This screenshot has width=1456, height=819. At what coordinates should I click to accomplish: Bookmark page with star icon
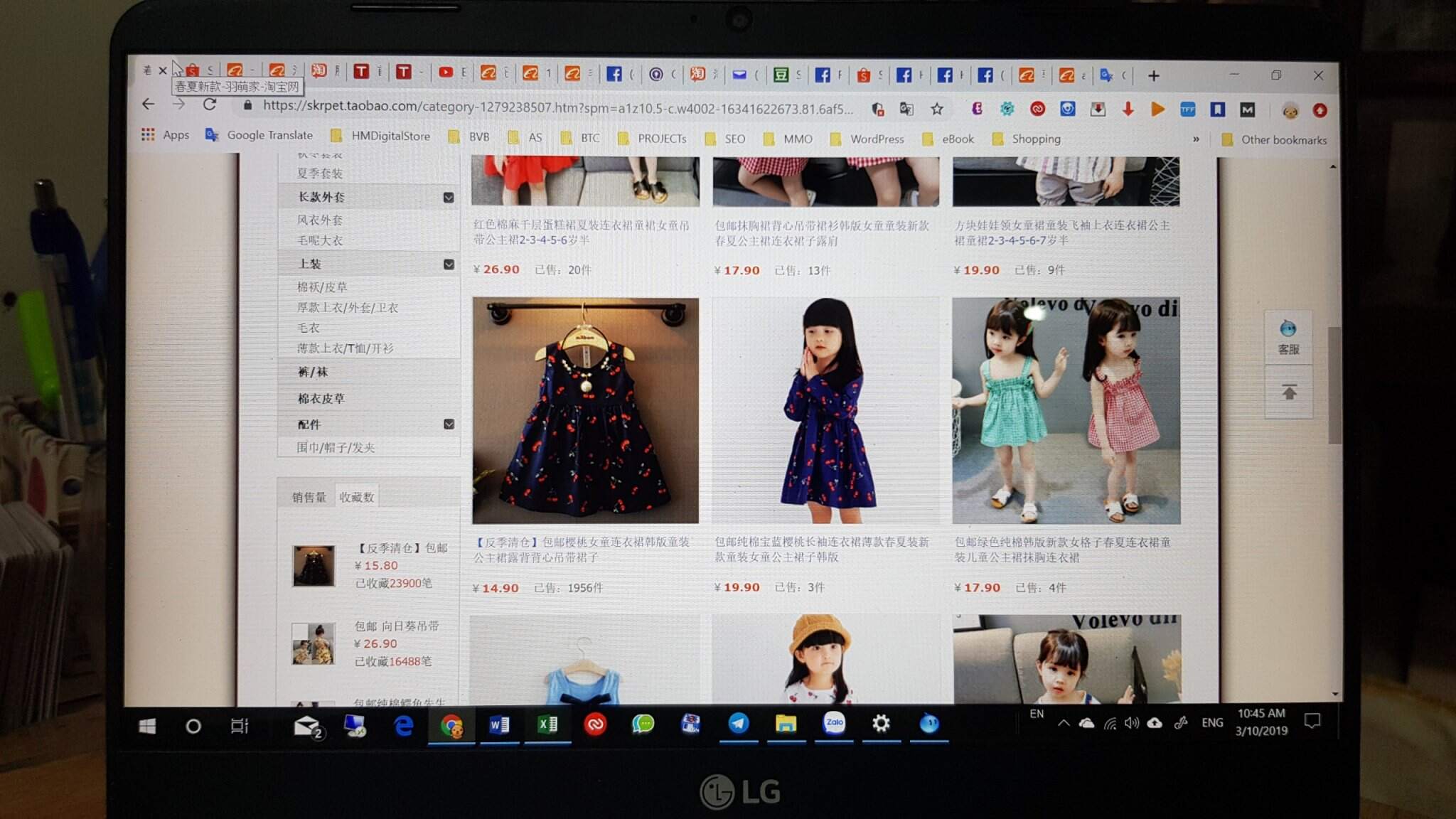tap(937, 109)
